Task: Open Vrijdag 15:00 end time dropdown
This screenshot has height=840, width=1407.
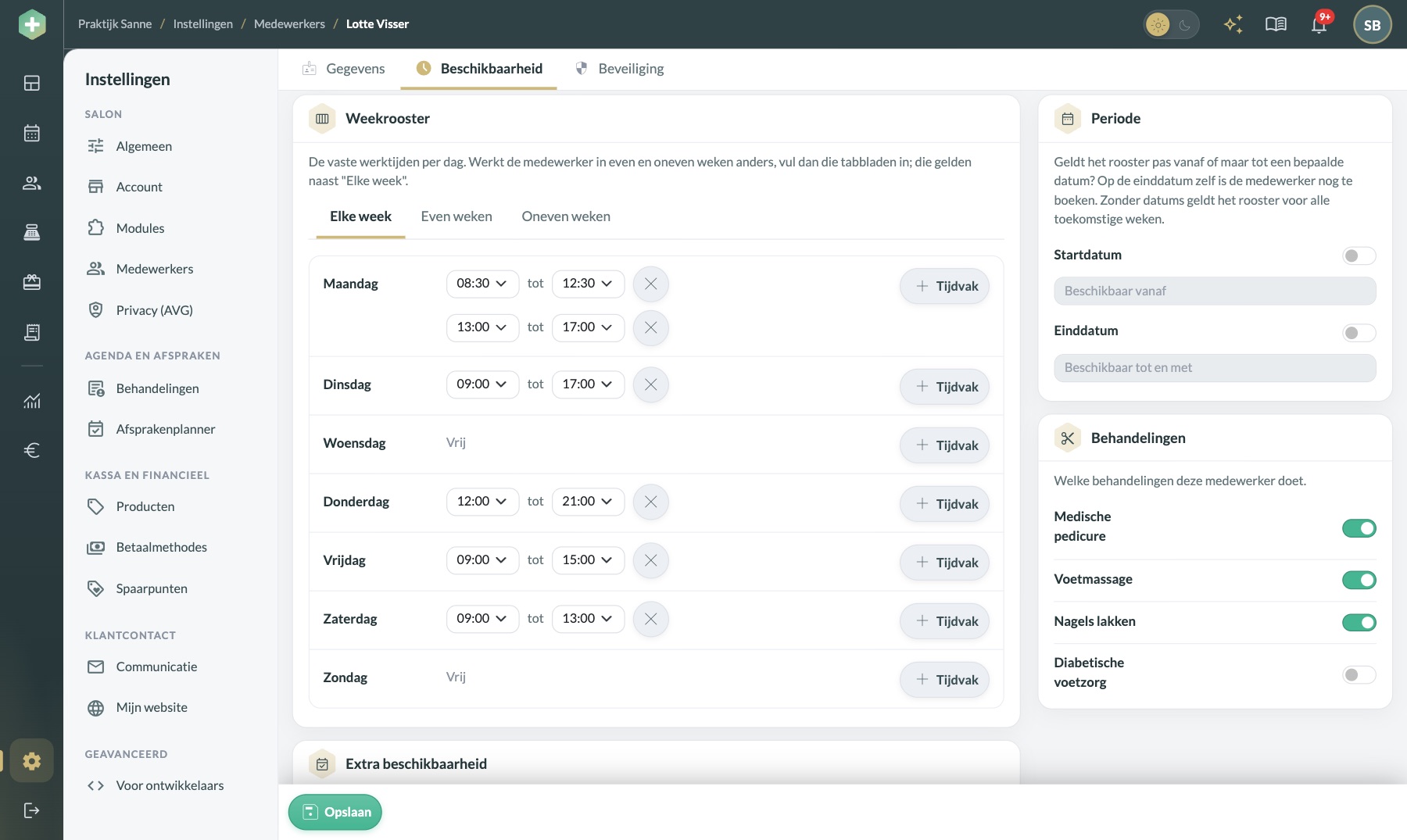Action: [588, 560]
